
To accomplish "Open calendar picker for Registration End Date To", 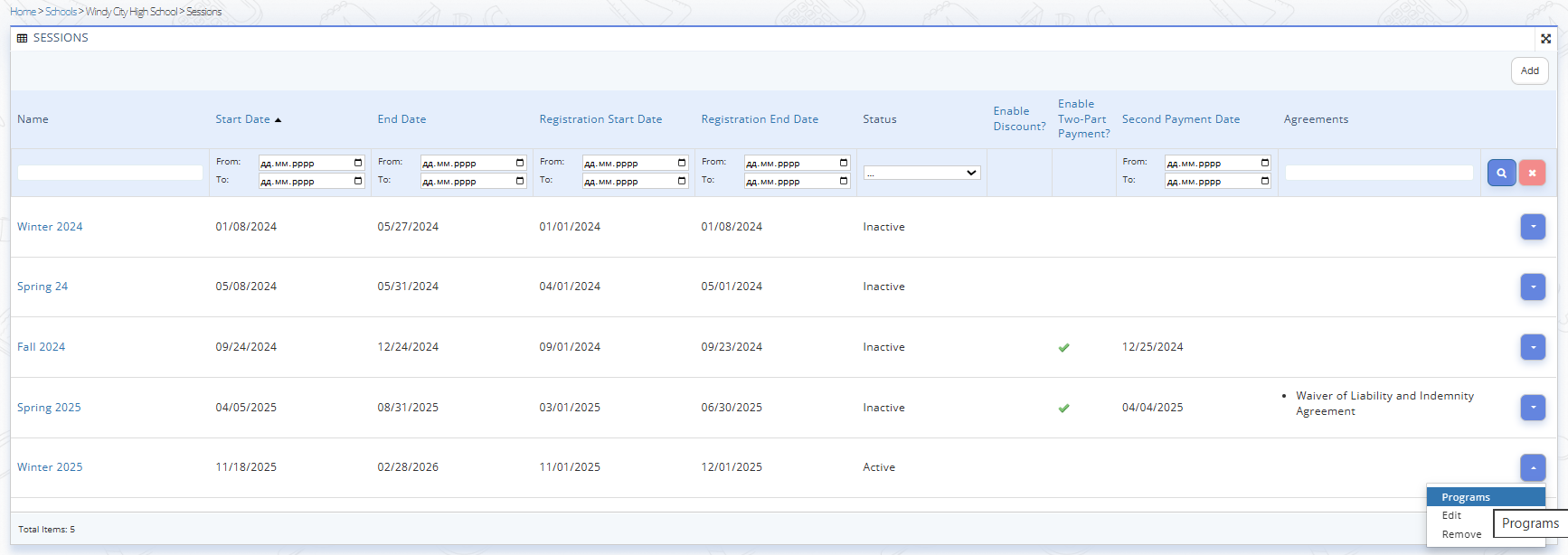I will pos(844,181).
